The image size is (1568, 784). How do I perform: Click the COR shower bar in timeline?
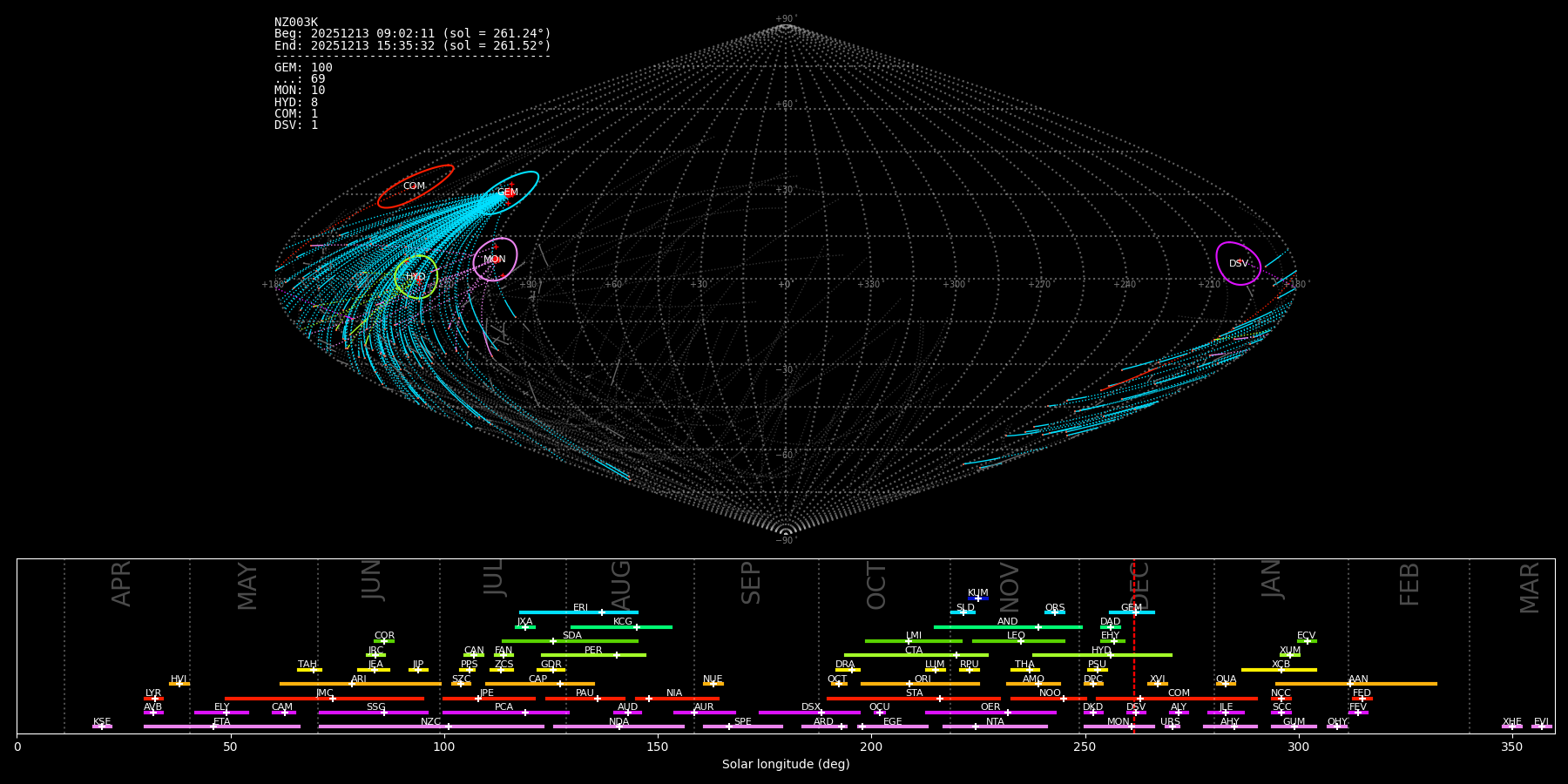click(x=384, y=641)
